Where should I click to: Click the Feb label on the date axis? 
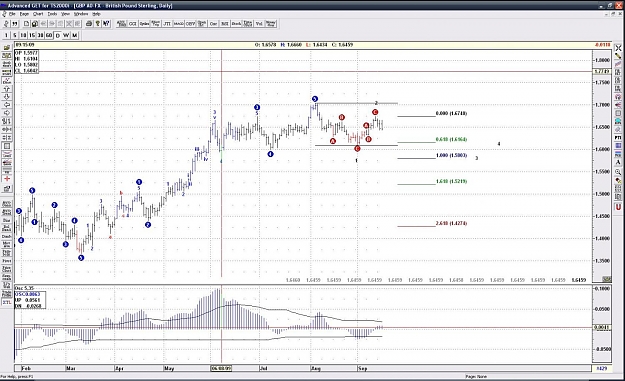pyautogui.click(x=26, y=368)
